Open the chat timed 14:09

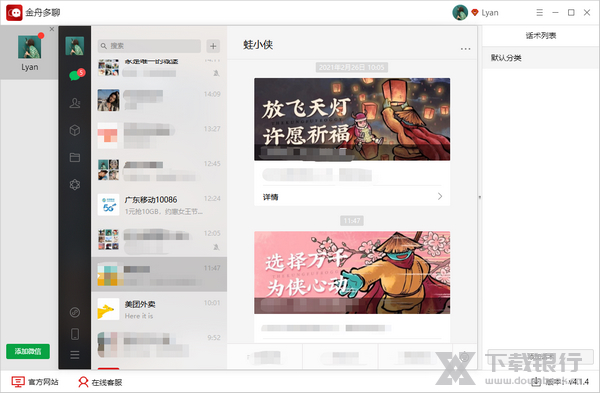(159, 100)
